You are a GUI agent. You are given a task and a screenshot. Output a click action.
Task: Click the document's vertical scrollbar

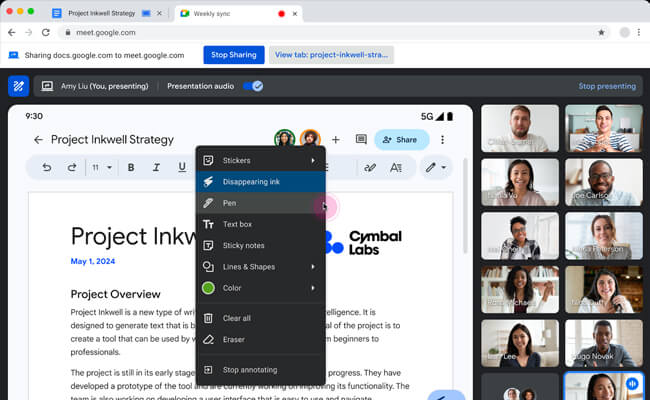coord(466,206)
